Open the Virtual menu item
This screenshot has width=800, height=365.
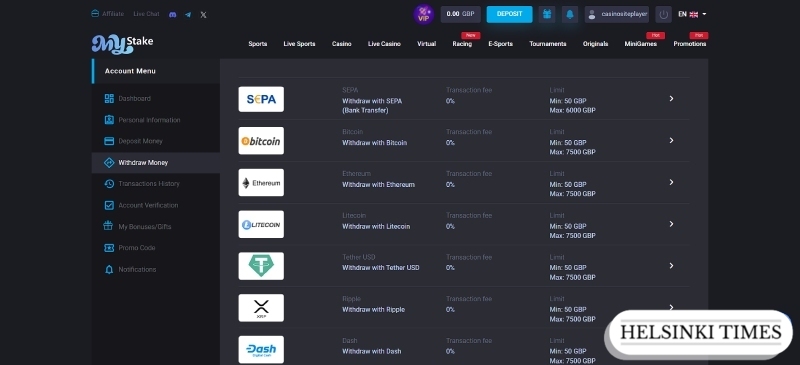[x=427, y=44]
